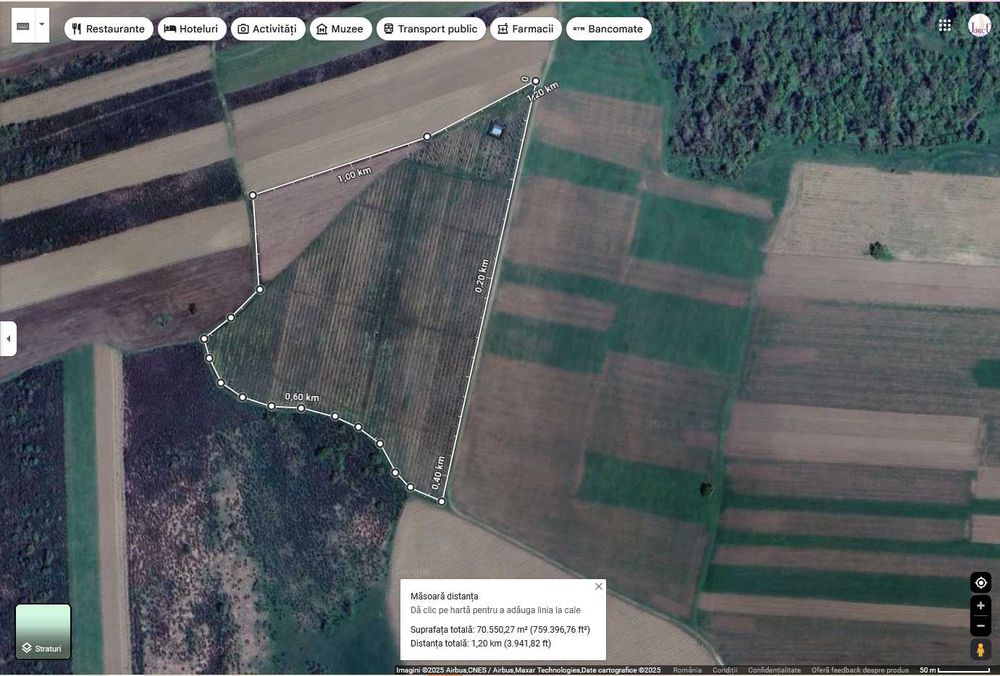Select the Transport public chip

431,29
